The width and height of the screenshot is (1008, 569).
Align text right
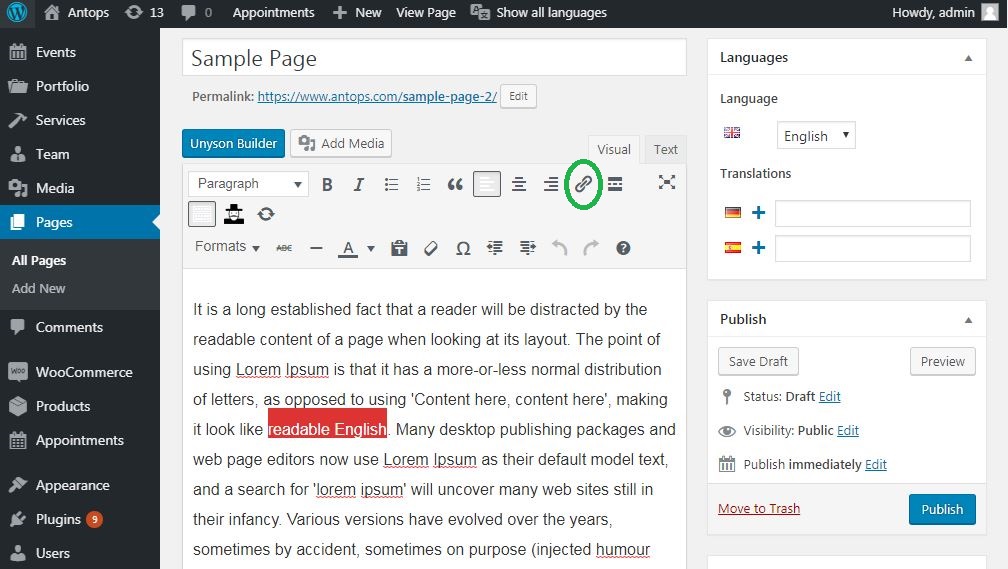[x=551, y=185]
